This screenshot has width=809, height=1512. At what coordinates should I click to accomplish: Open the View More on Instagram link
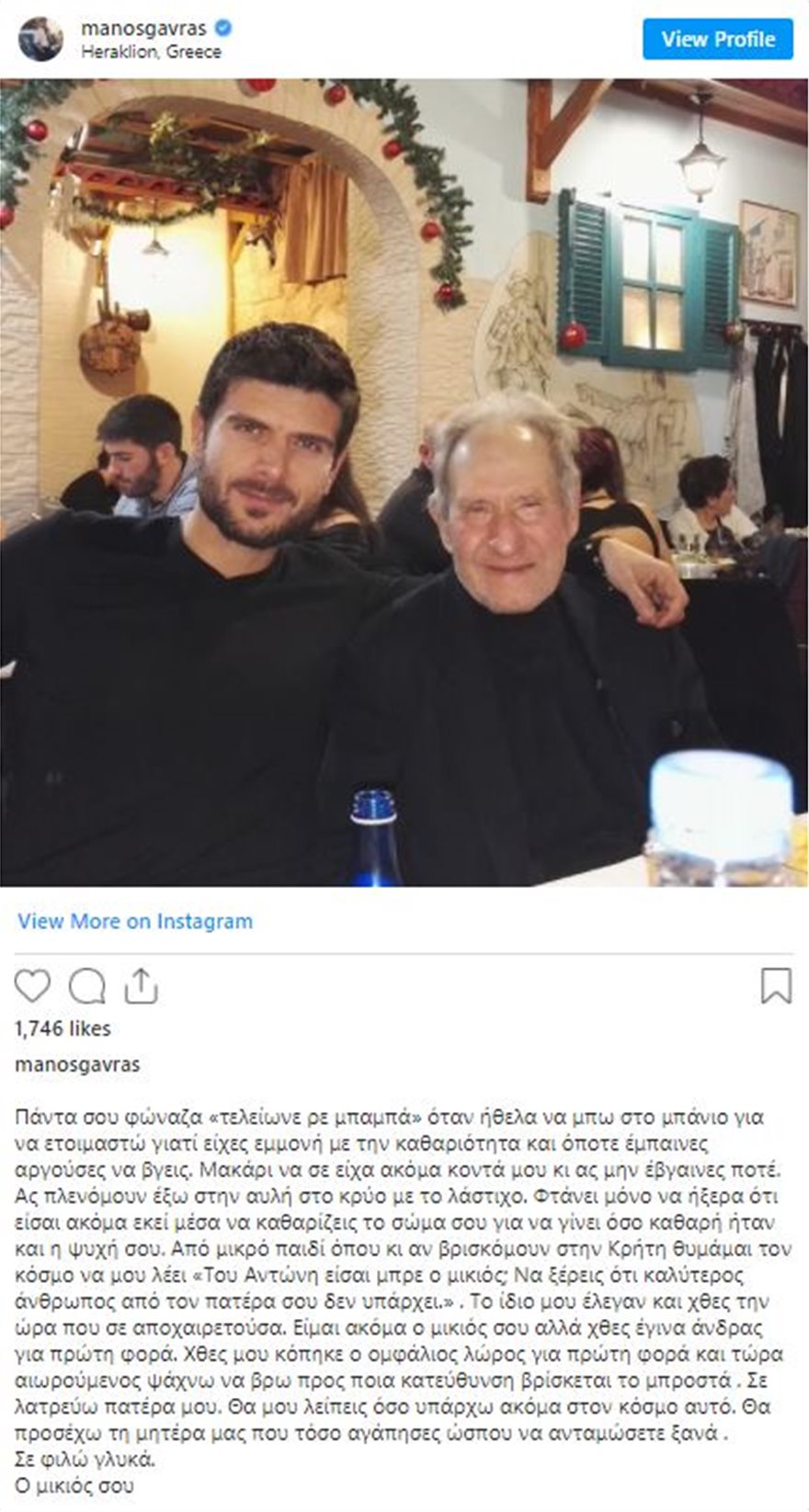(135, 921)
